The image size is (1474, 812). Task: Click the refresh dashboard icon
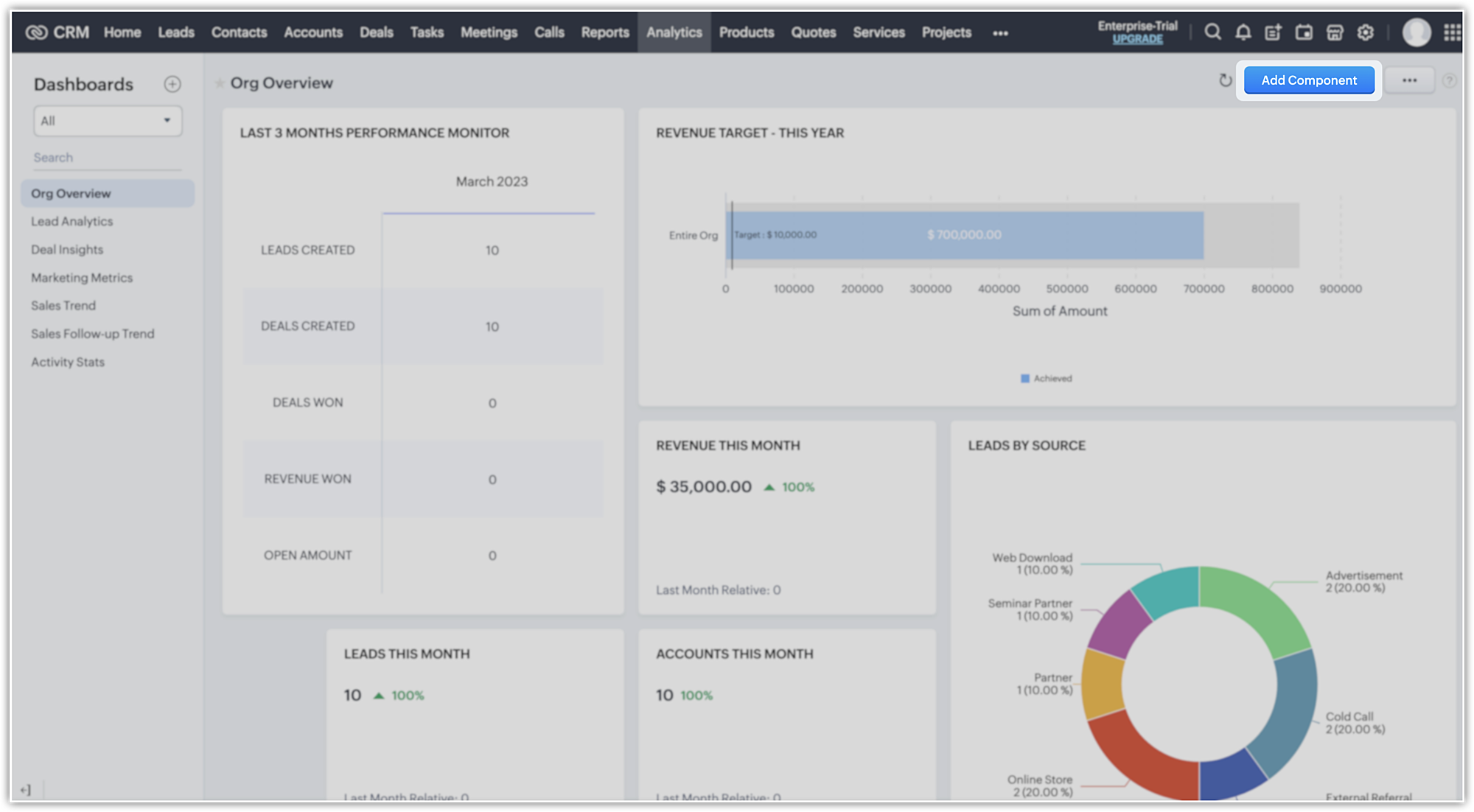[x=1225, y=80]
